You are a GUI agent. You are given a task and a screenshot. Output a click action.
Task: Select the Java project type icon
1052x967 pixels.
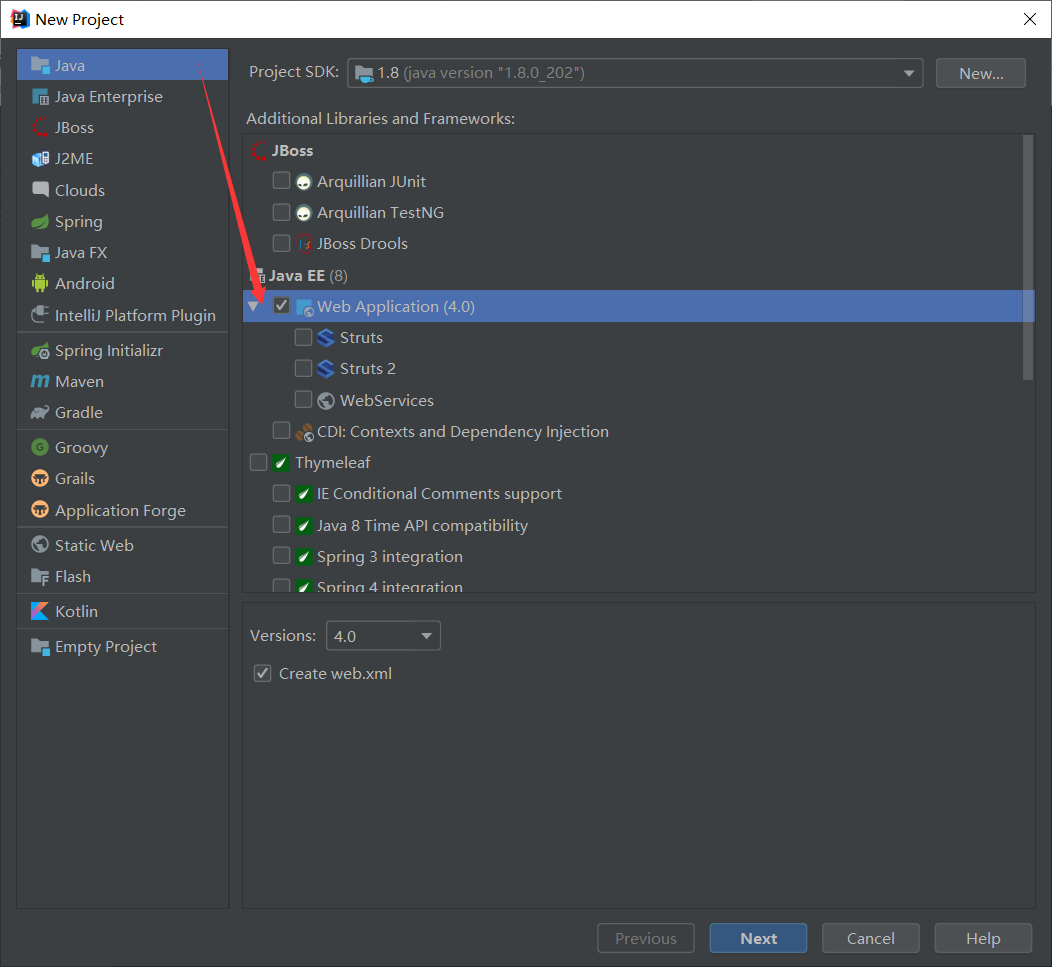tap(40, 66)
